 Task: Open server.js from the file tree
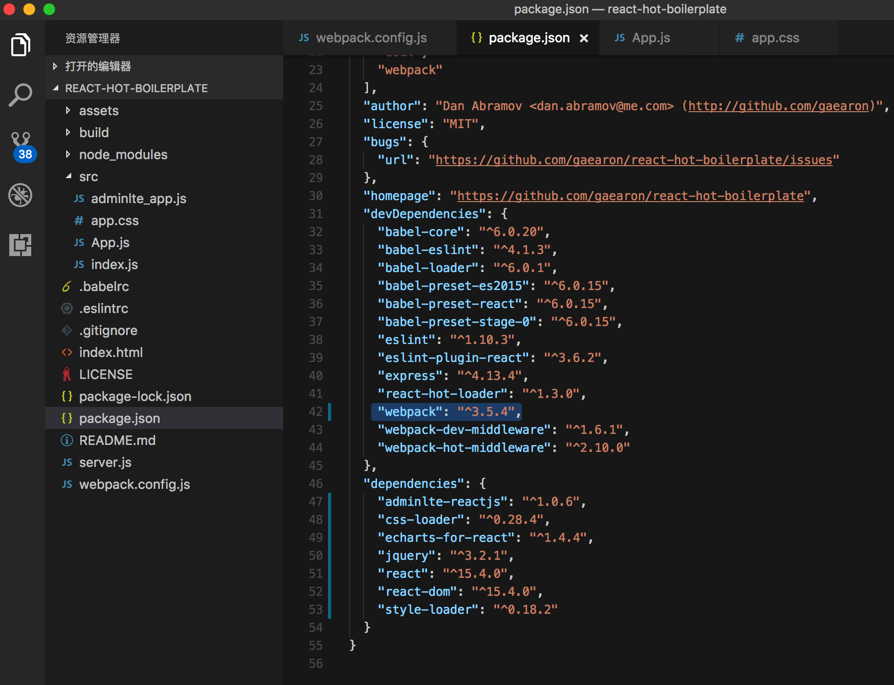105,462
